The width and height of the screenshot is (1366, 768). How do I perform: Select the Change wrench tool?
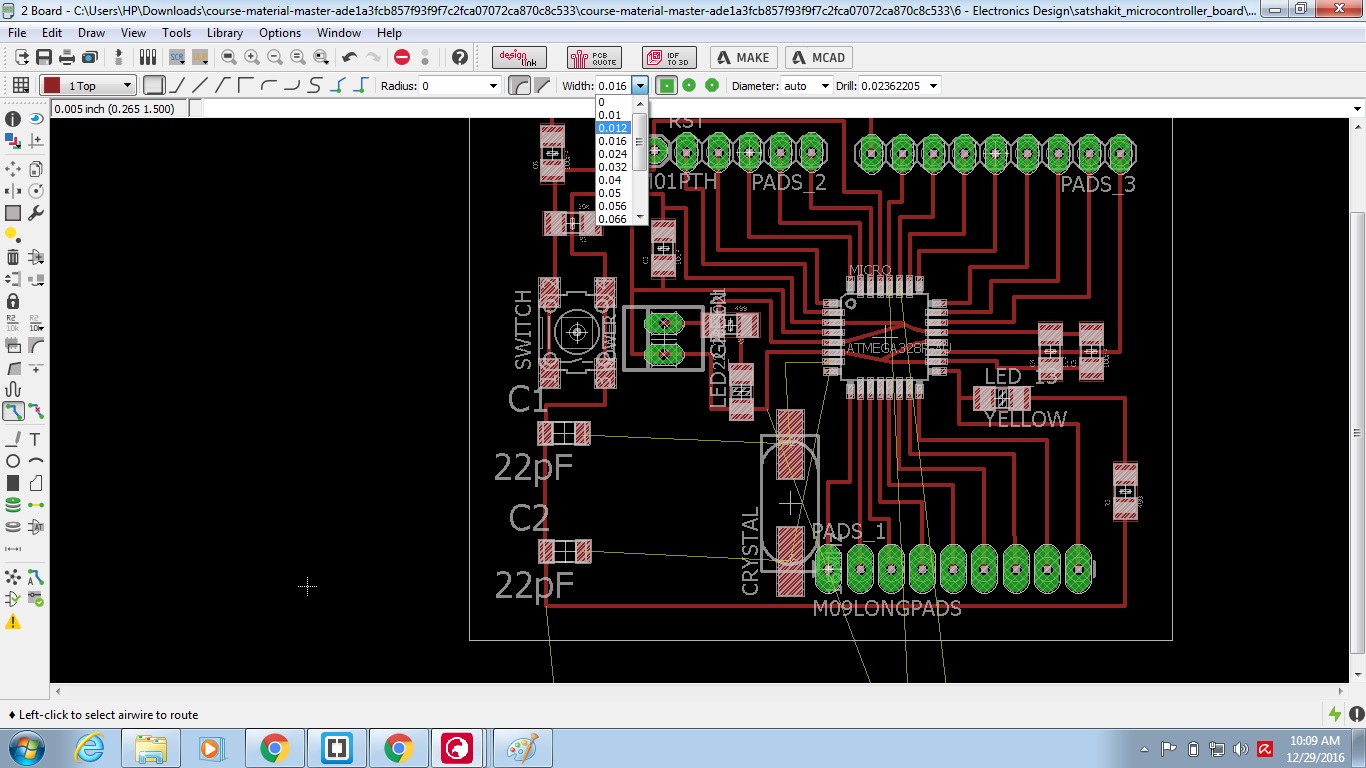36,213
